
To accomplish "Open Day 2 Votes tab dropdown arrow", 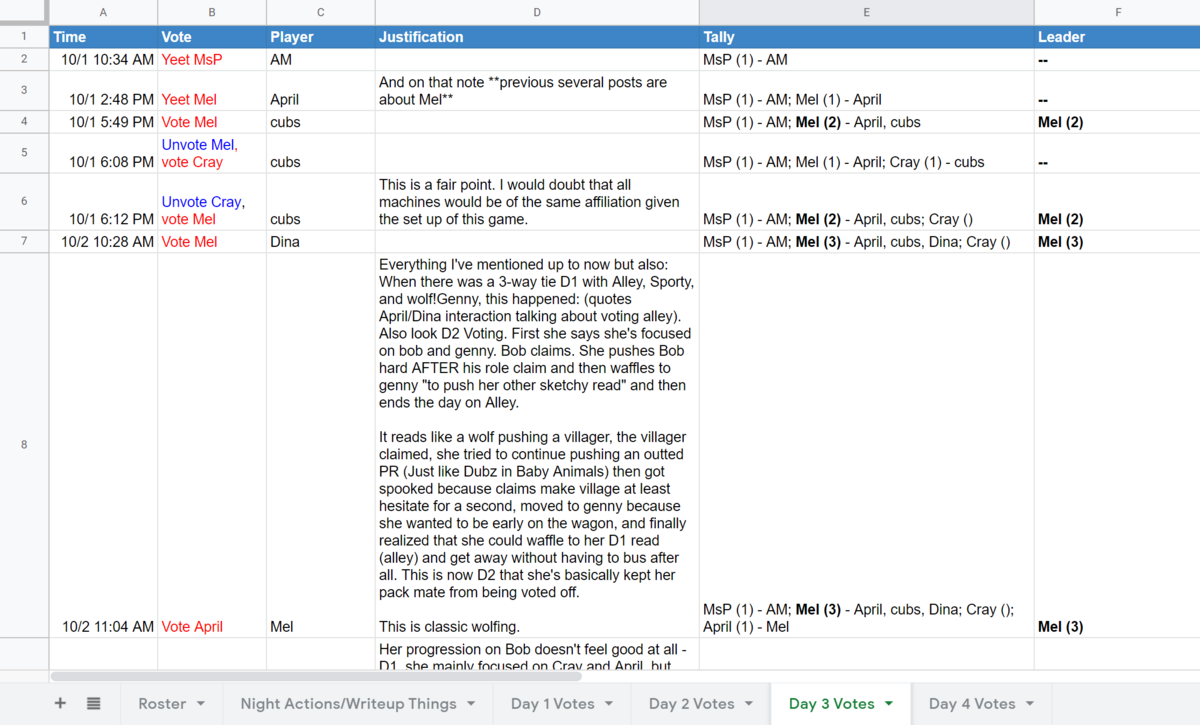I will point(749,704).
